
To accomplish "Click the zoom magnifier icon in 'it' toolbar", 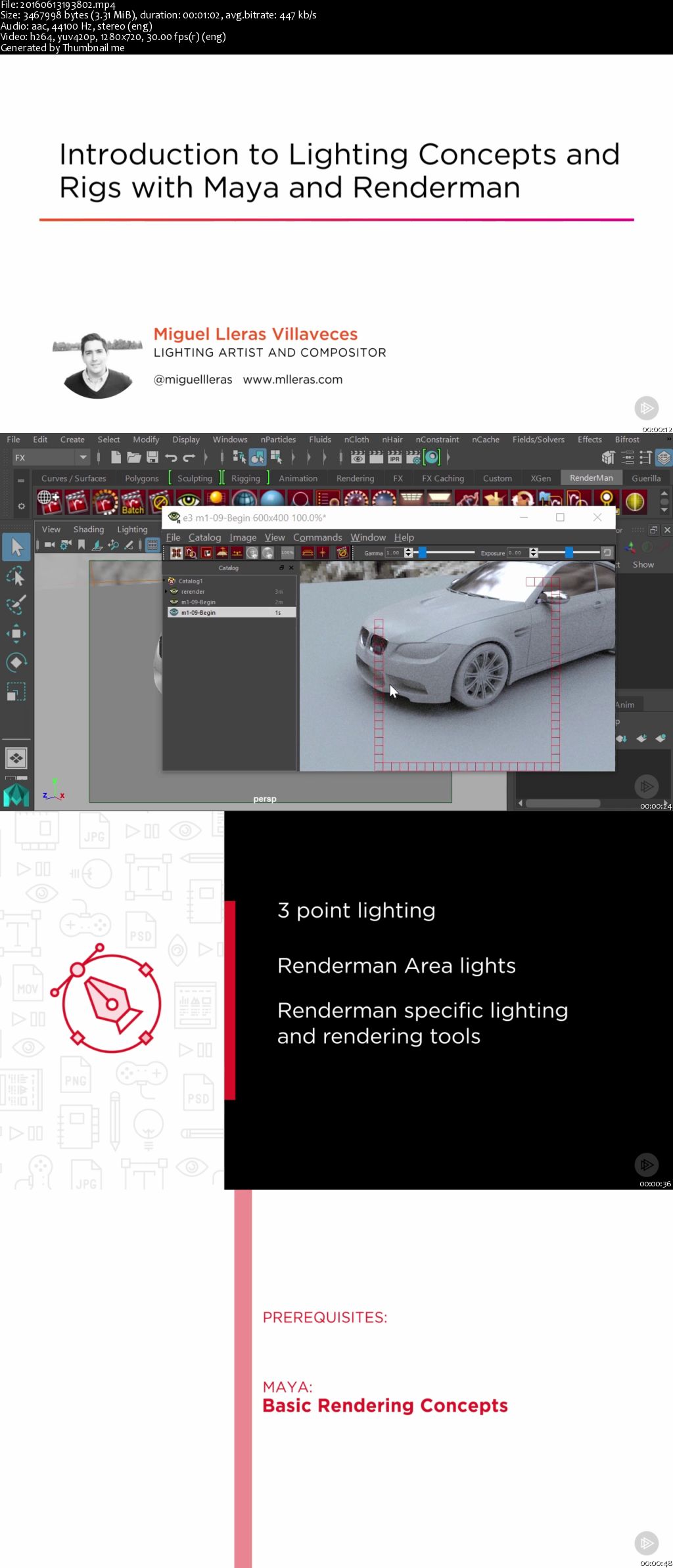I will tap(191, 553).
